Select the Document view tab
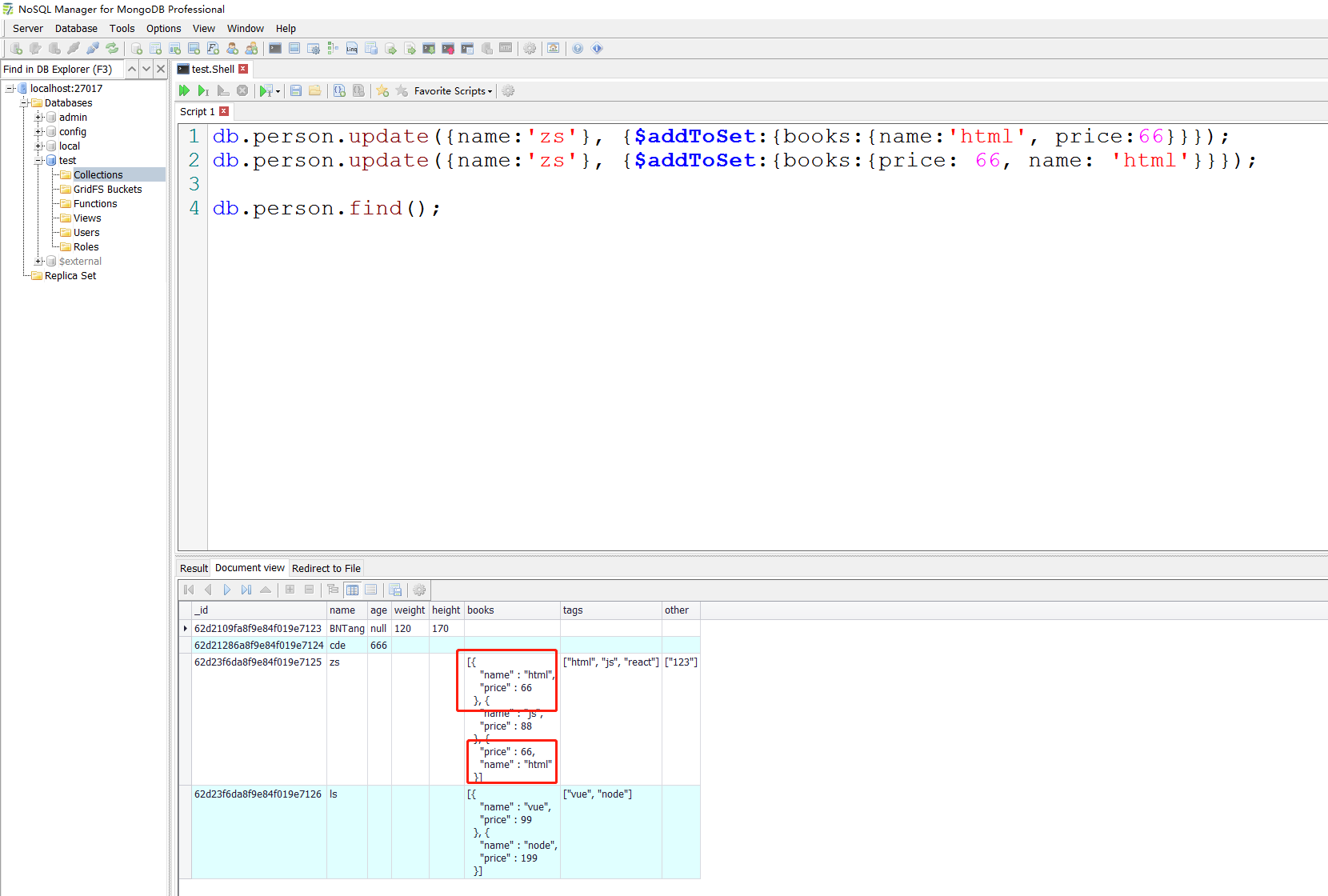Screen dimensions: 1328x896 coord(250,568)
